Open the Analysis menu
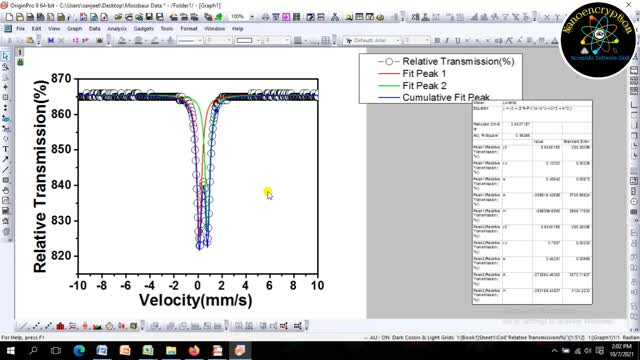The image size is (640, 360). click(117, 29)
